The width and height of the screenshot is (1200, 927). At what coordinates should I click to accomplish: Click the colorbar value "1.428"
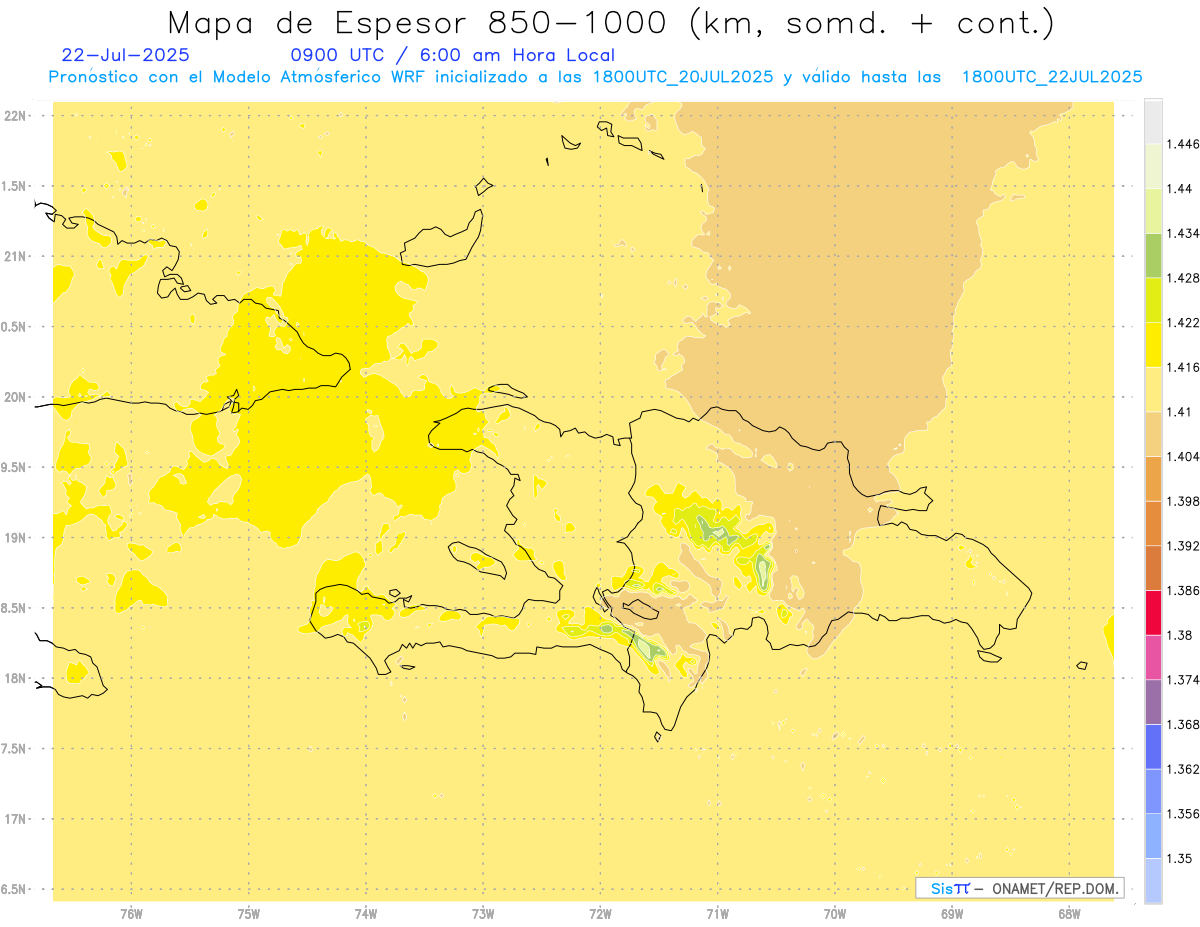pos(1182,278)
